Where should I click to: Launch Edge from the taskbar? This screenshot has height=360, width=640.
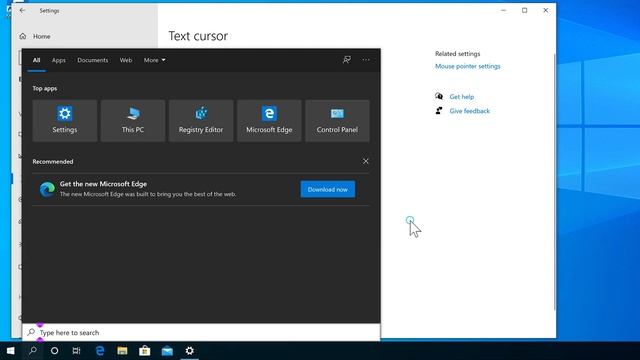(100, 351)
